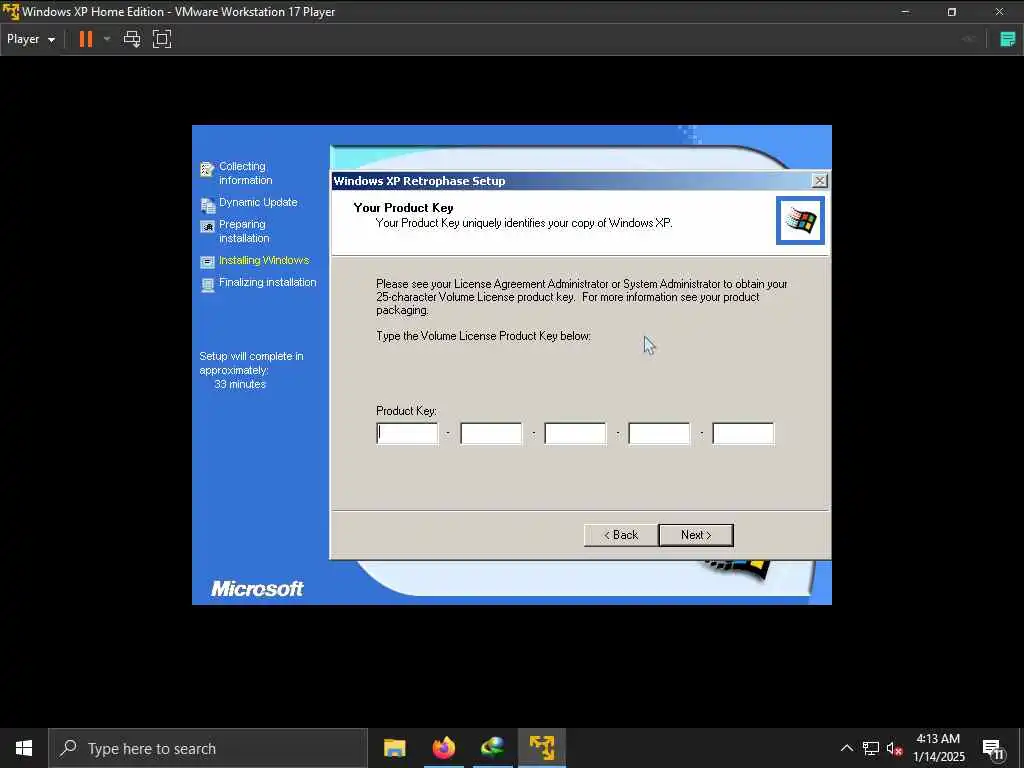
Task: Send Ctrl+Alt+Del to the virtual machine
Action: (x=132, y=39)
